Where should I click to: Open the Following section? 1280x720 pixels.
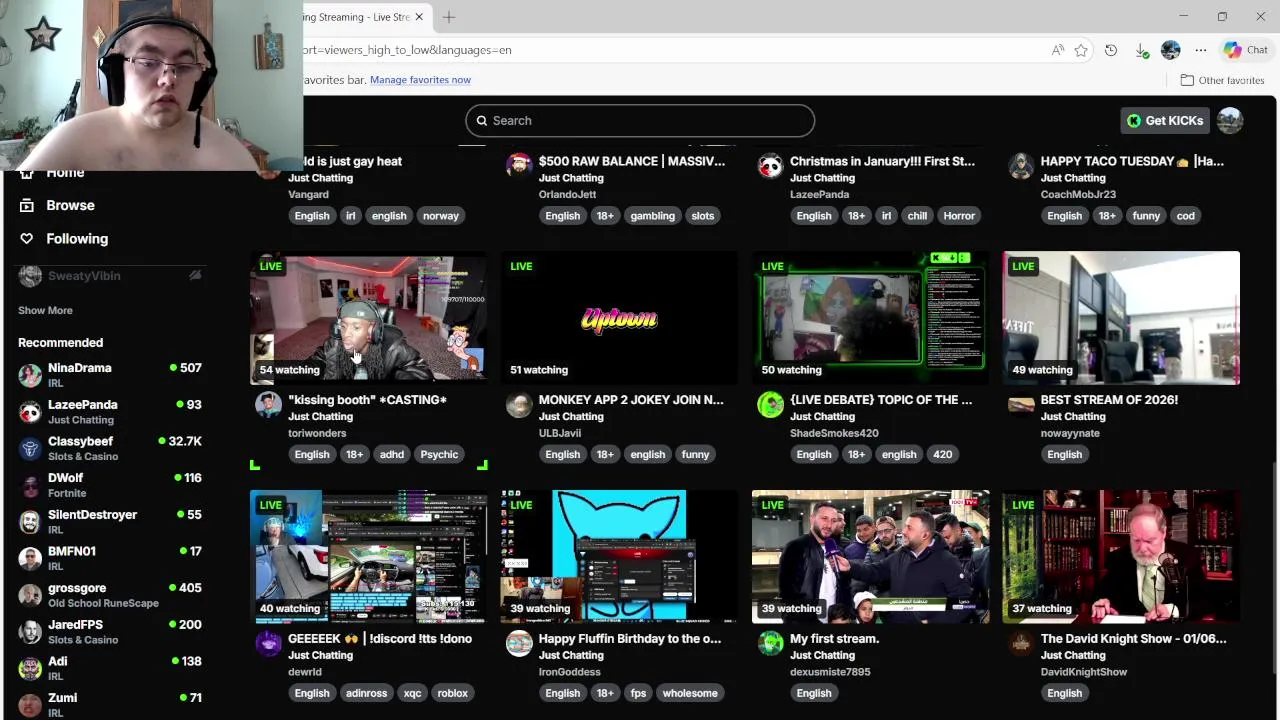pyautogui.click(x=77, y=238)
